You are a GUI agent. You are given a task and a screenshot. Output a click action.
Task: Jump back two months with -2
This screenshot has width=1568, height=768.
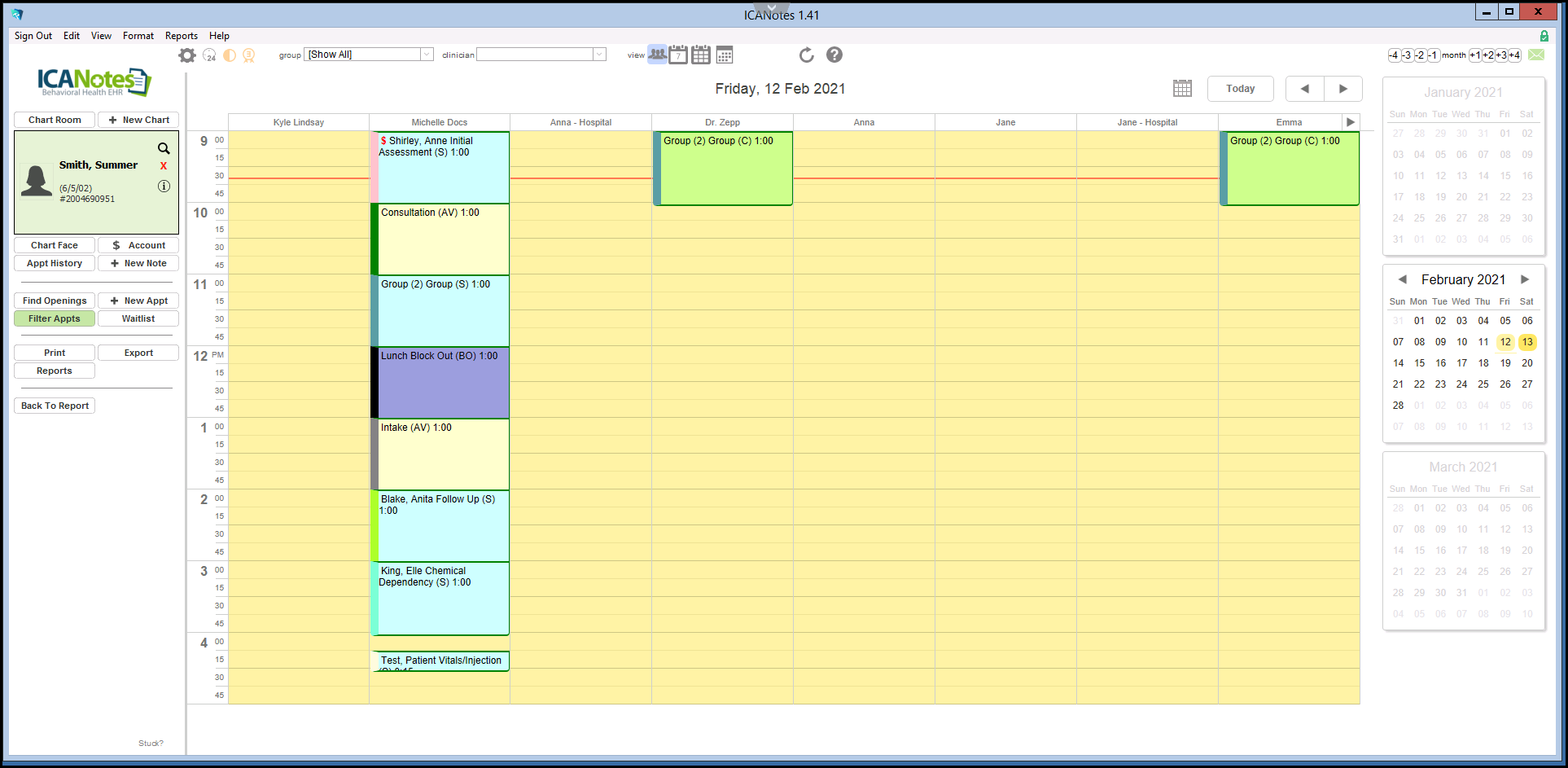pyautogui.click(x=1420, y=55)
